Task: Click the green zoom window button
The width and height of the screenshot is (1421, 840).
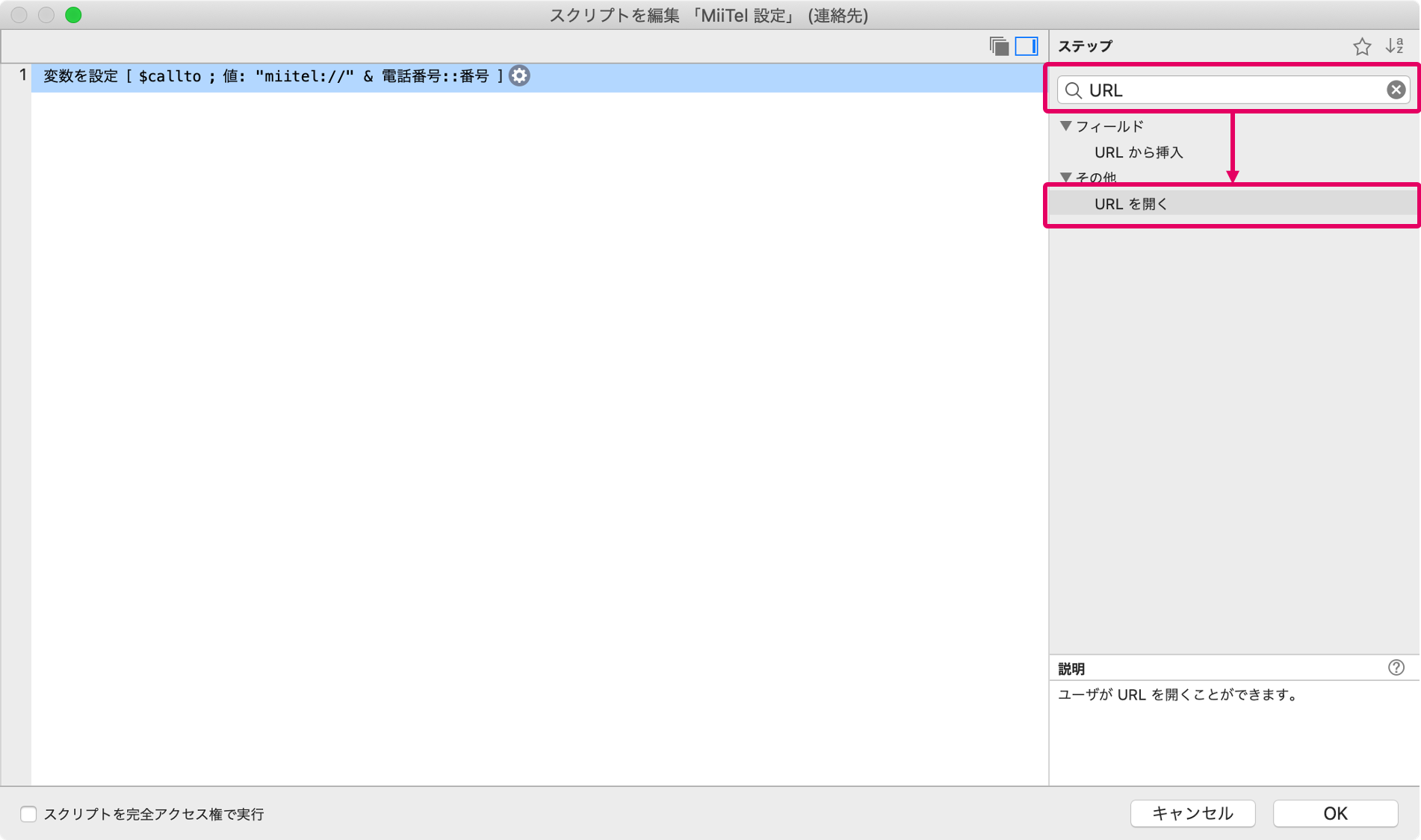Action: (73, 15)
